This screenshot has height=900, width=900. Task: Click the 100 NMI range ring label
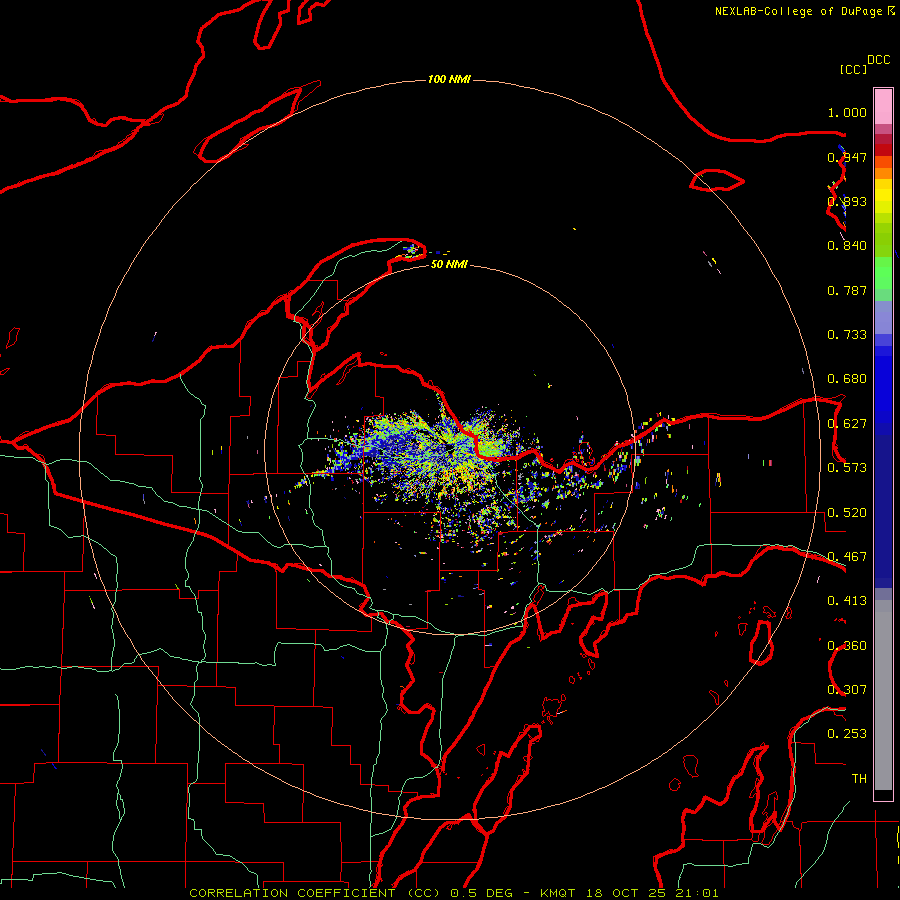click(449, 79)
